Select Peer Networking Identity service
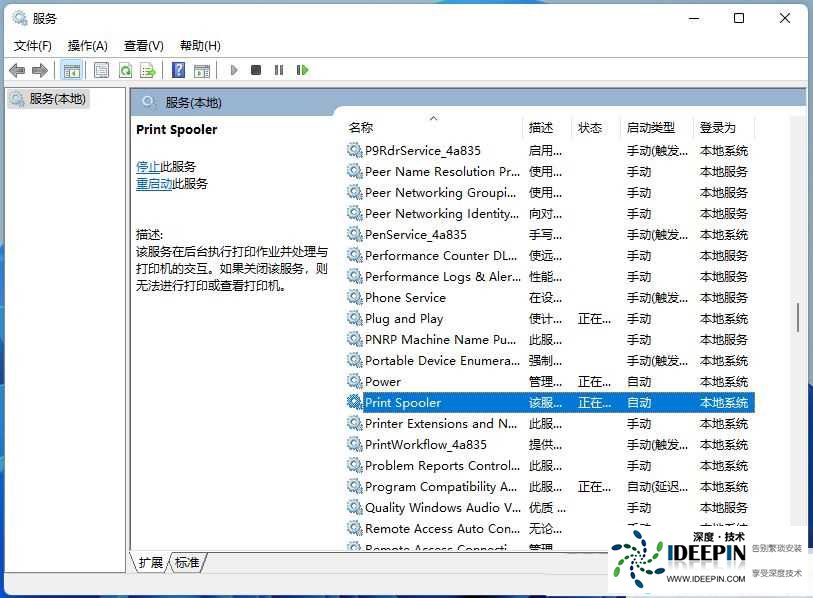 pyautogui.click(x=550, y=214)
